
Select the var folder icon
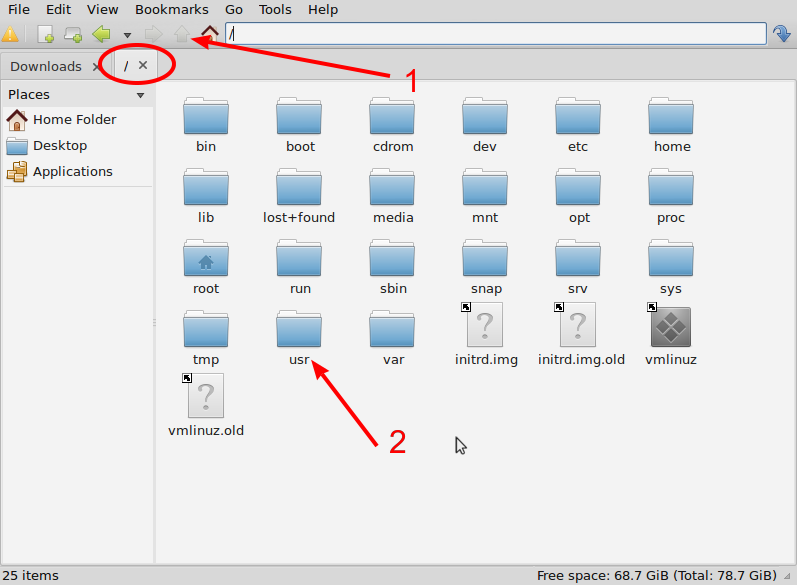[x=392, y=330]
